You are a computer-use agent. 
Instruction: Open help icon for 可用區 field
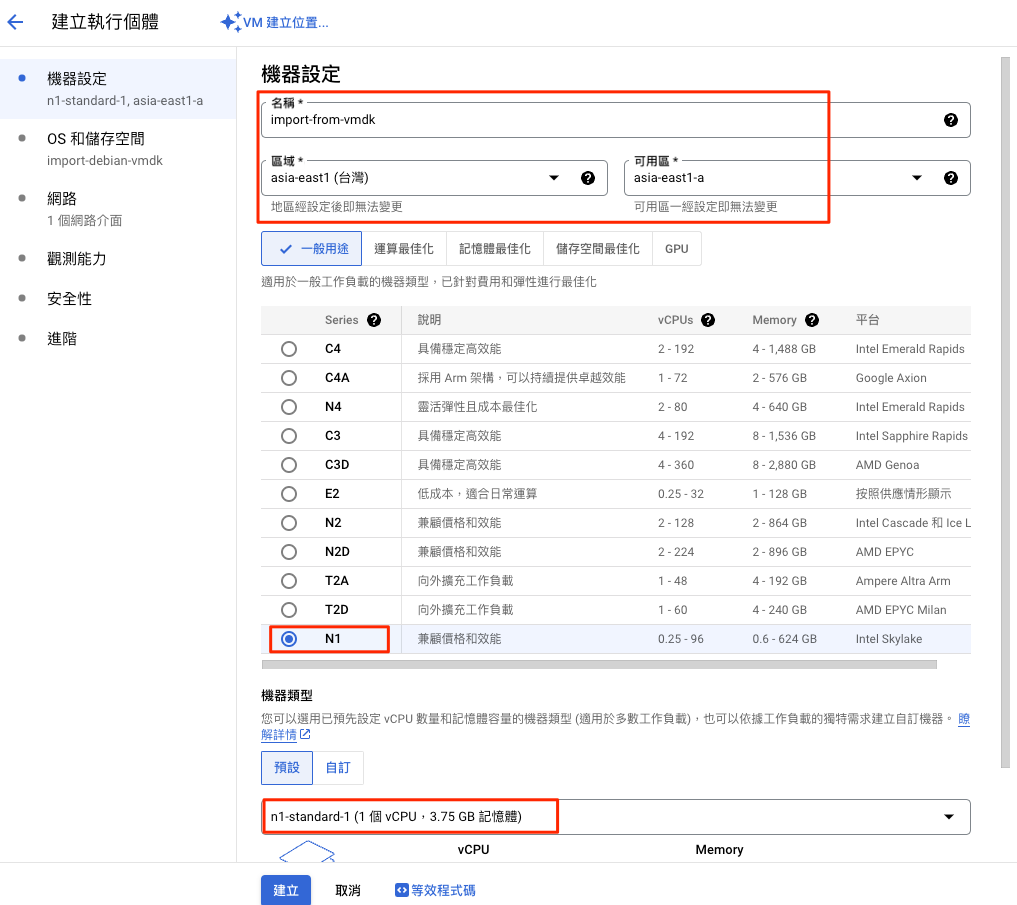[950, 178]
